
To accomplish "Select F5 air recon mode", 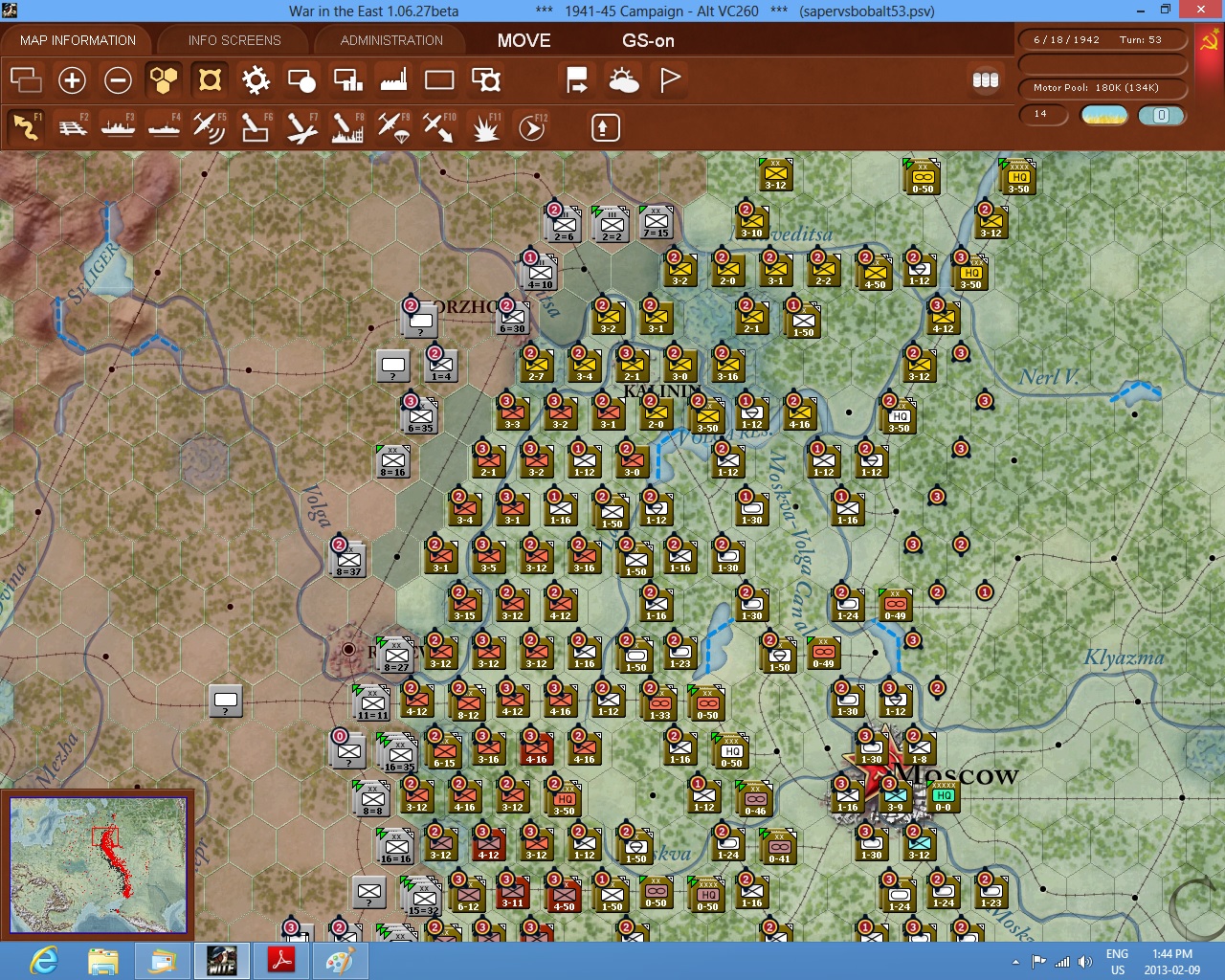I will coord(209,126).
